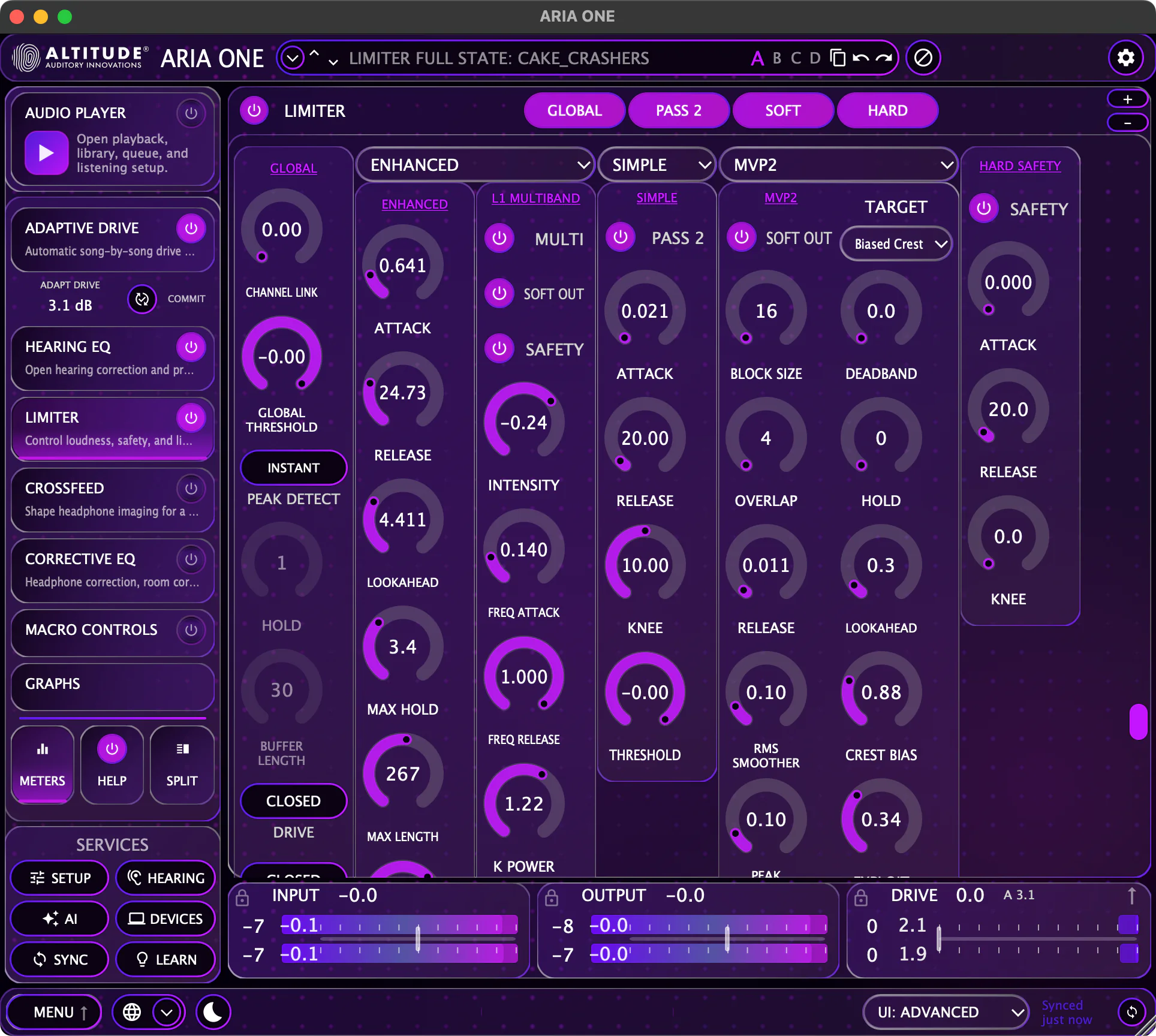1156x1036 pixels.
Task: Toggle the main Limiter header power button
Action: 254,110
